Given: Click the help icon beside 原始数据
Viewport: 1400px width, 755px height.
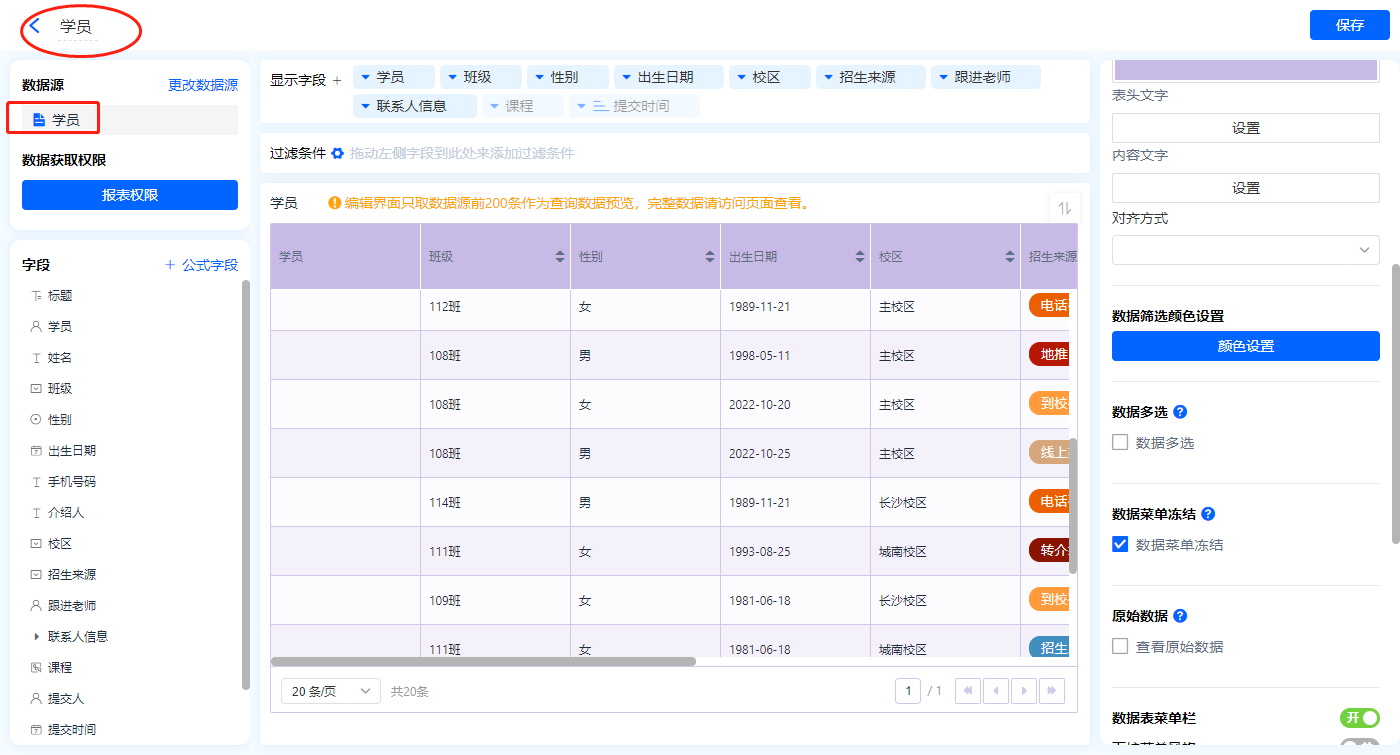Looking at the screenshot, I should (x=1180, y=616).
